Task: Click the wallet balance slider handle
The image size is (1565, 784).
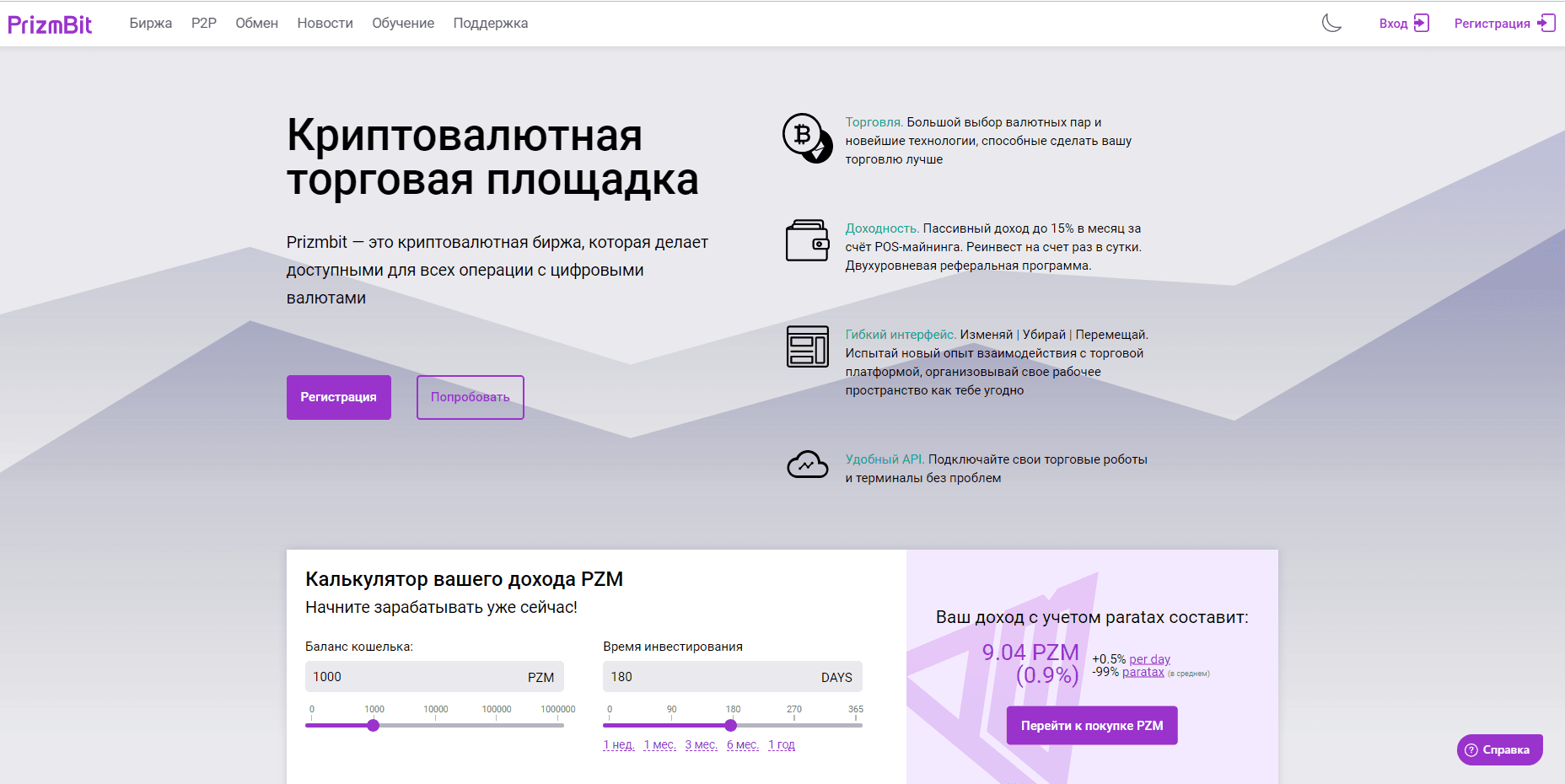Action: pos(374,725)
